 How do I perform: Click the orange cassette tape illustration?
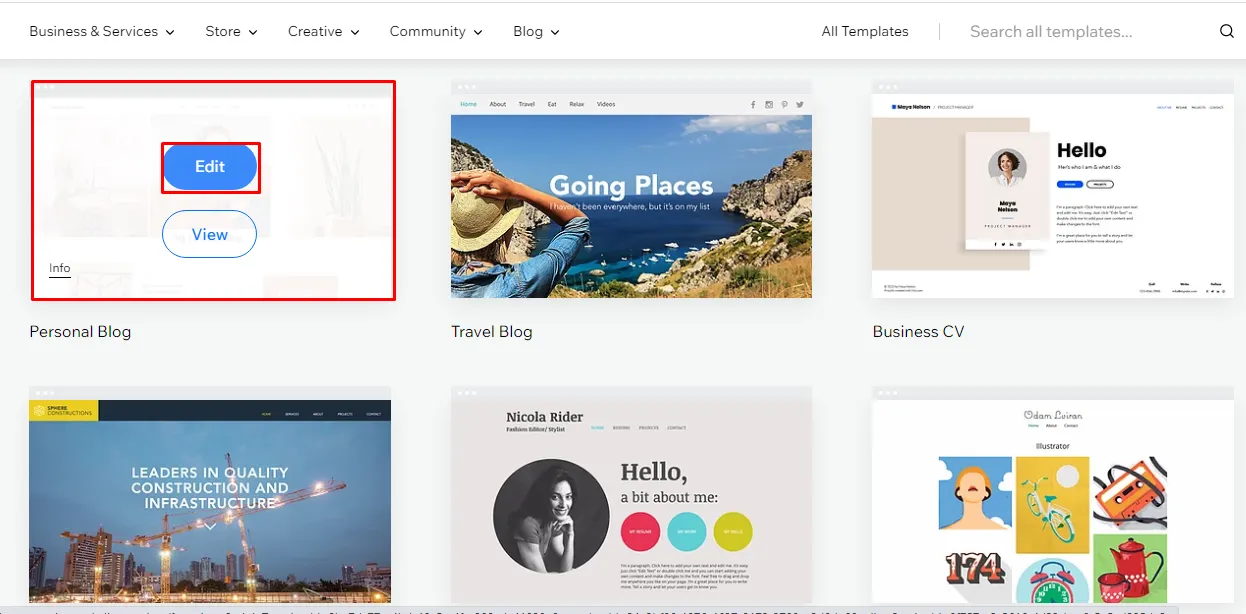tap(1131, 491)
